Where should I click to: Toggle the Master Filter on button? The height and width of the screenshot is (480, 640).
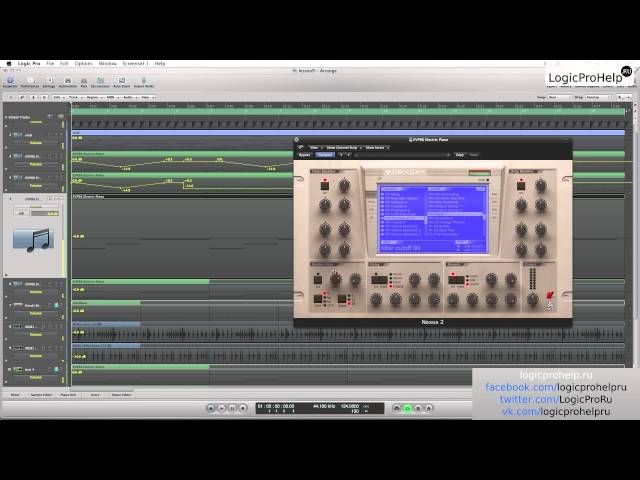coord(318,280)
